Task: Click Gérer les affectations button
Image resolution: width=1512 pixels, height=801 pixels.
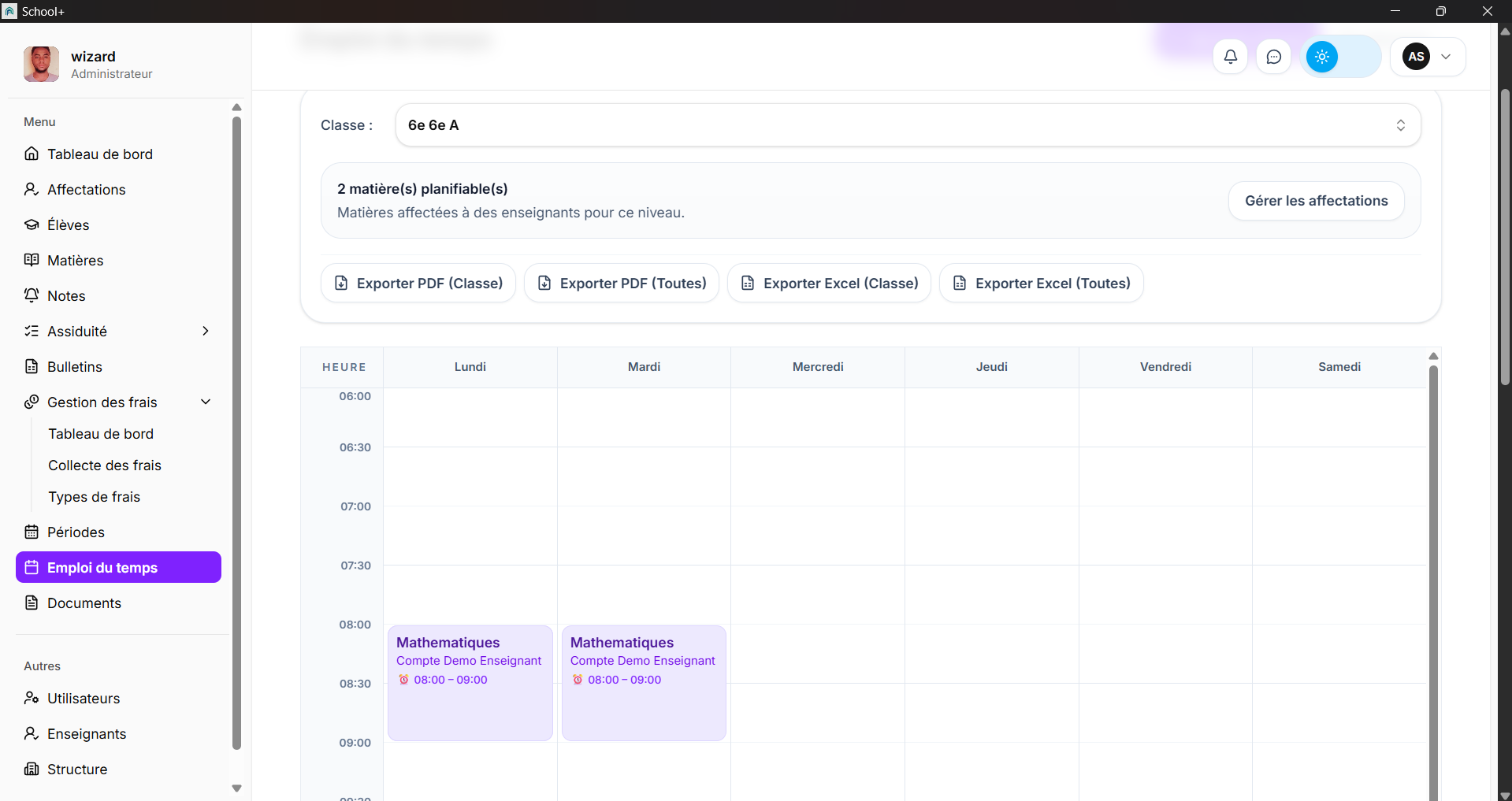Action: click(1316, 201)
